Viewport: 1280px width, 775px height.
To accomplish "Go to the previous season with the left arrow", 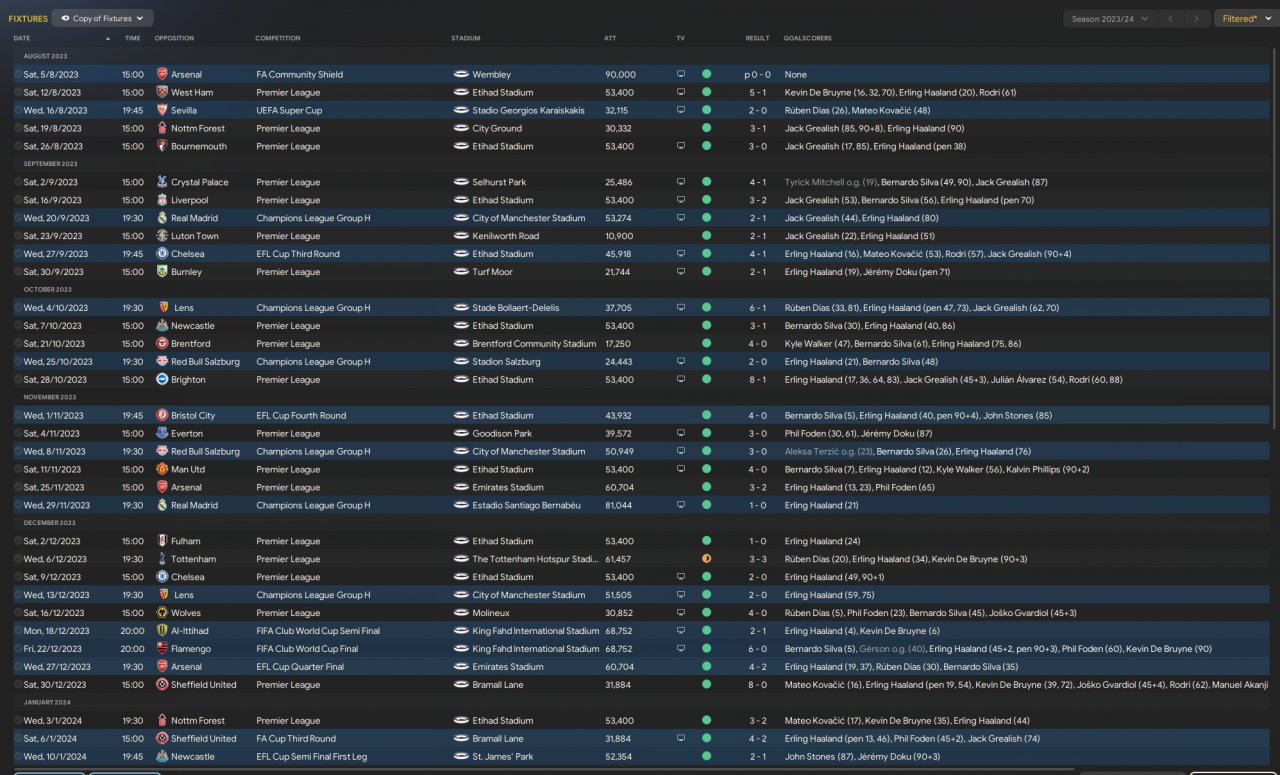I will coord(1171,18).
